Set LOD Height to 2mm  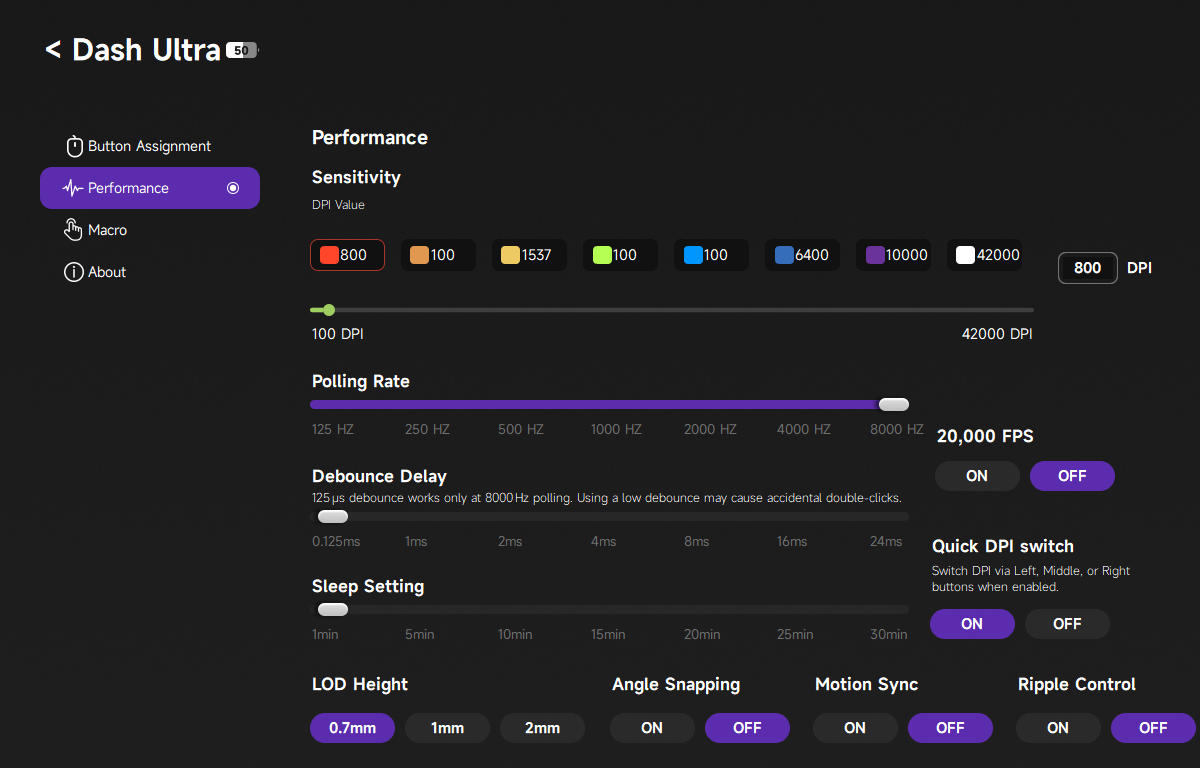point(542,728)
